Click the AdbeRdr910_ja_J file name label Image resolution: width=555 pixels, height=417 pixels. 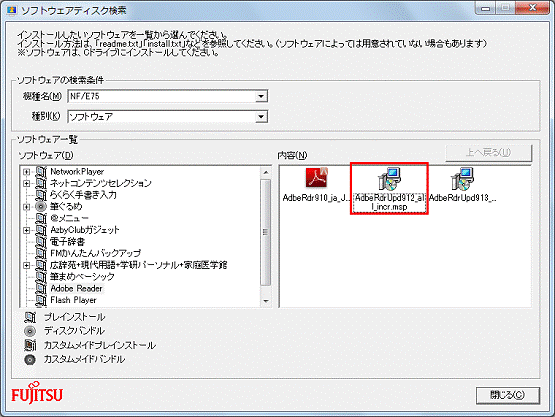tap(316, 198)
